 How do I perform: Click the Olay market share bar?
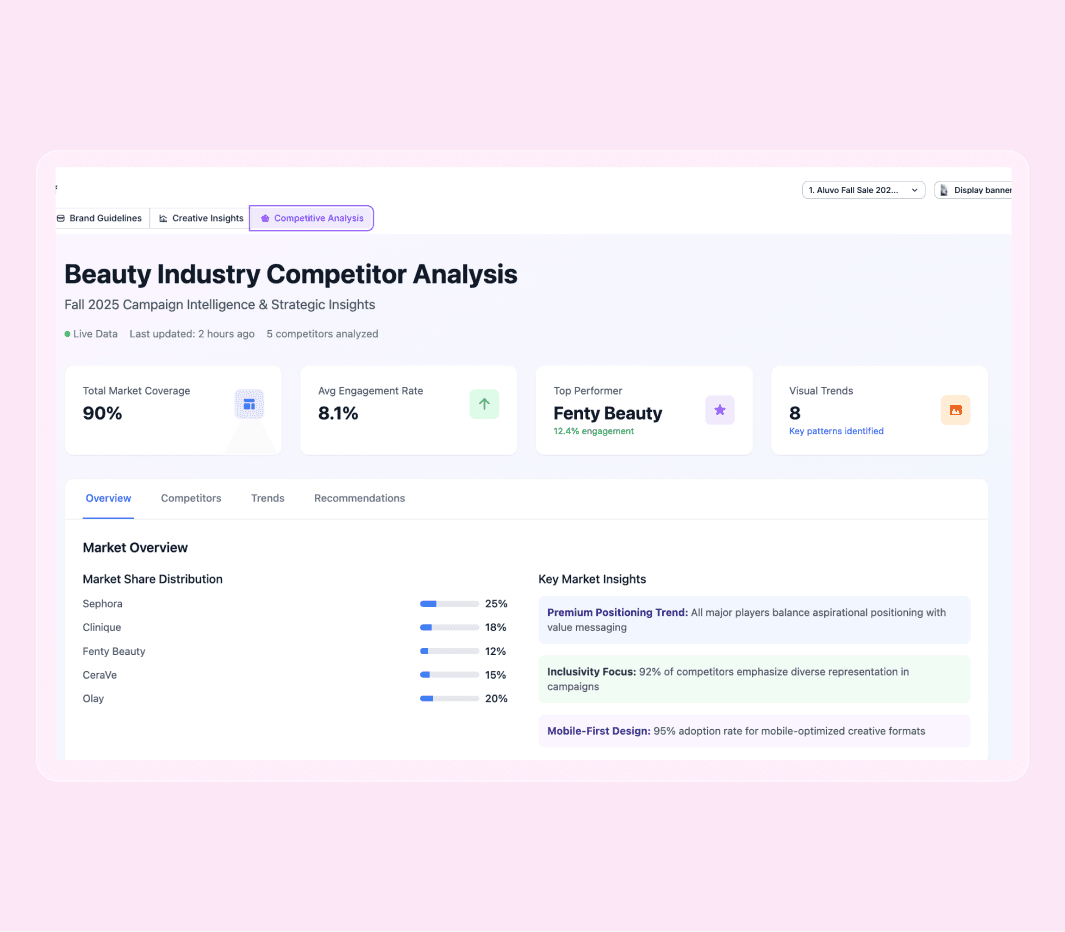(x=449, y=699)
